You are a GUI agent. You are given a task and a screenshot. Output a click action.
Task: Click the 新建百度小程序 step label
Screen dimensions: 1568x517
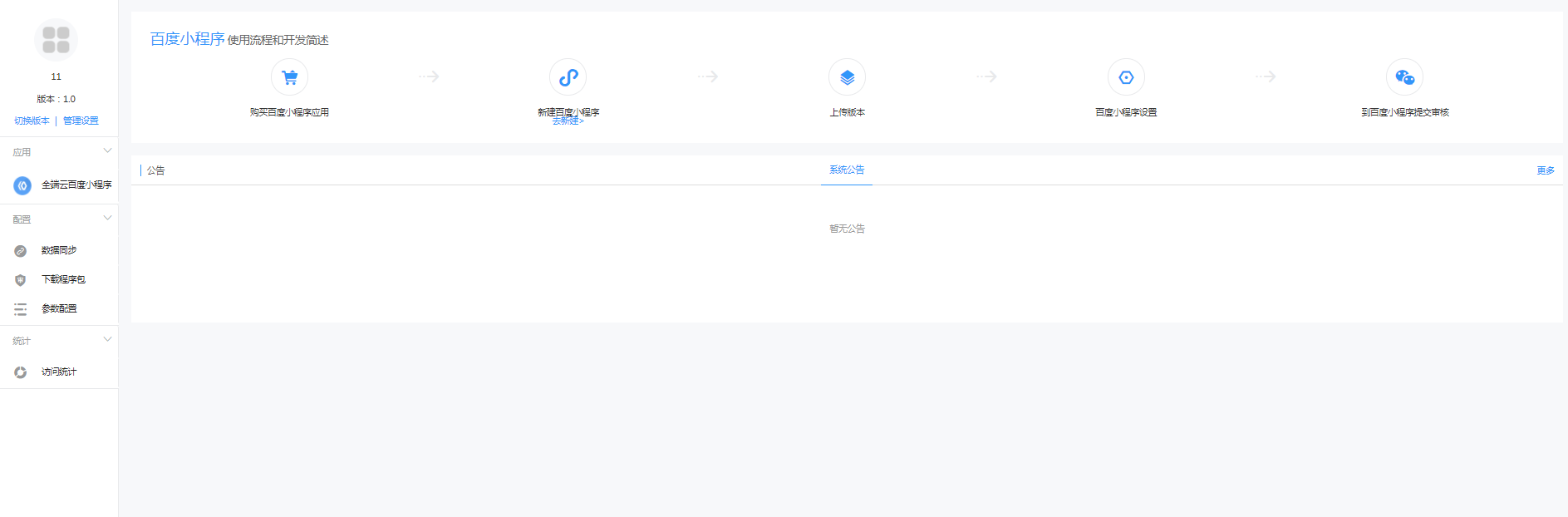568,112
